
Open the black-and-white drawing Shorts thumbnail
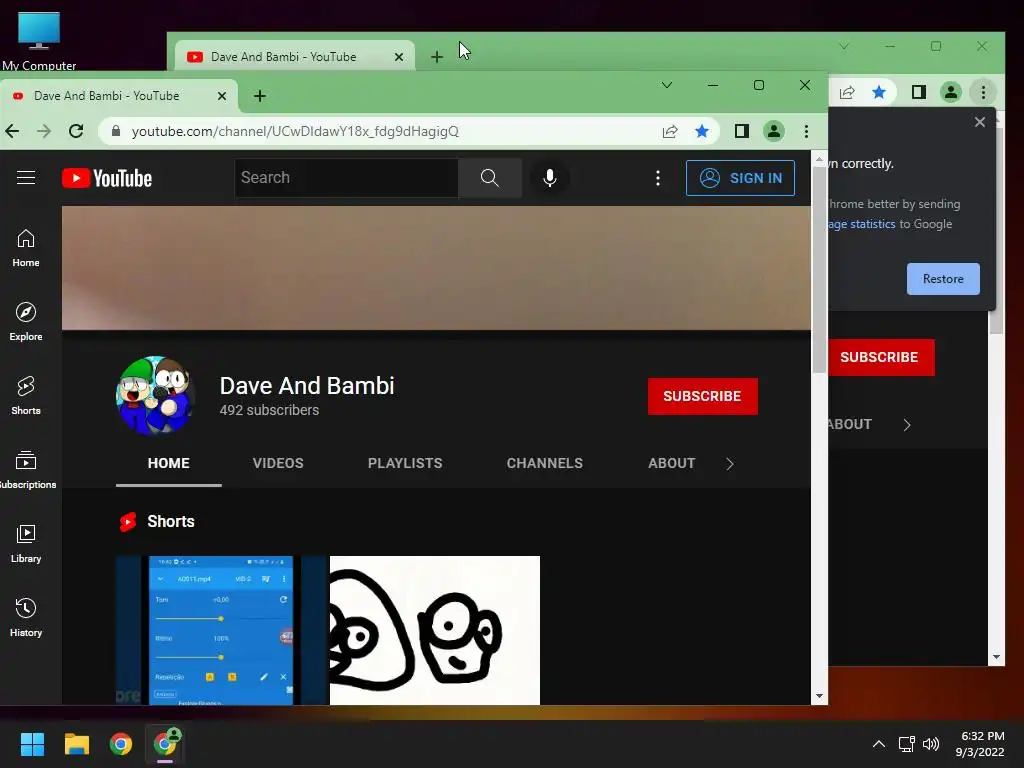pyautogui.click(x=435, y=630)
